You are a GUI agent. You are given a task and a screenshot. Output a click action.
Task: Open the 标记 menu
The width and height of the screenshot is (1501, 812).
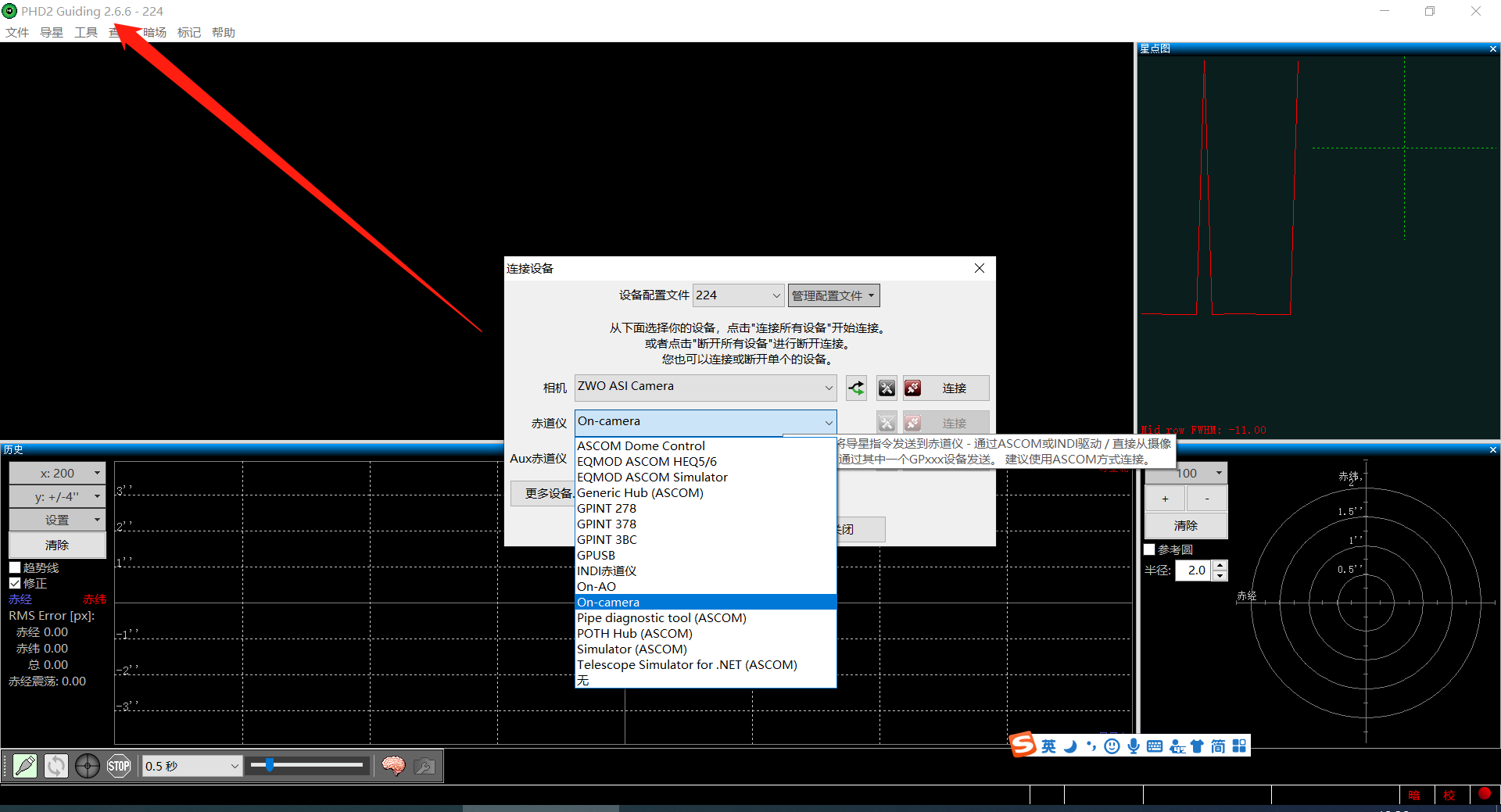189,32
